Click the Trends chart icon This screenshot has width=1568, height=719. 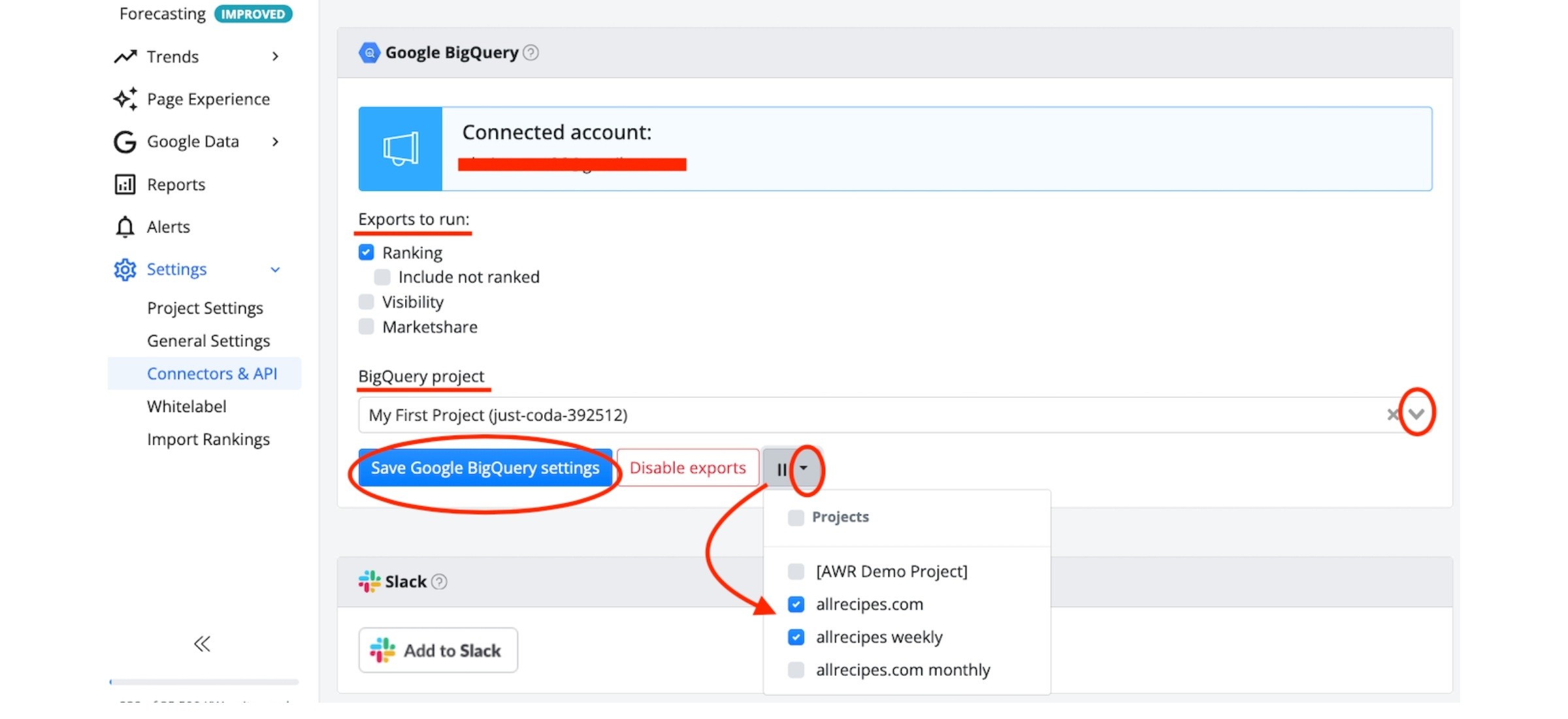(125, 57)
